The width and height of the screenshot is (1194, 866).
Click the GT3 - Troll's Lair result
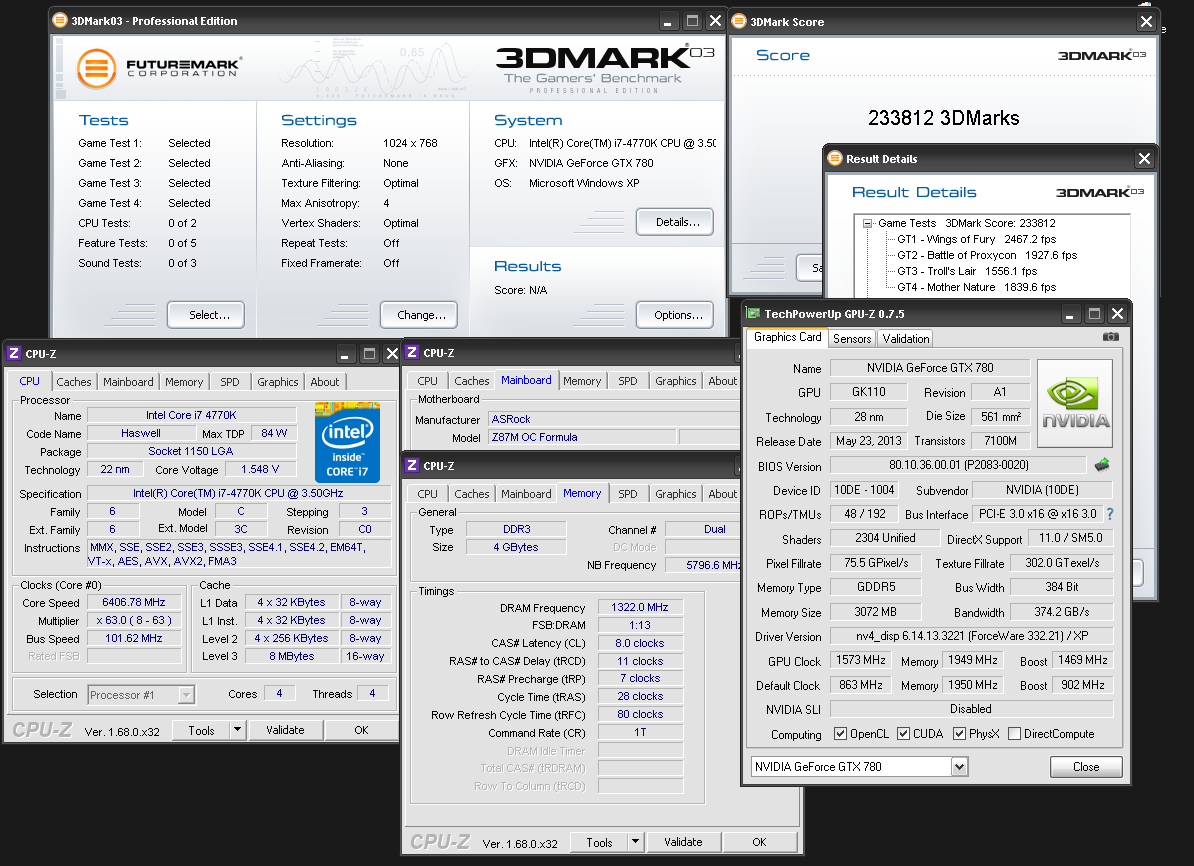tap(967, 271)
